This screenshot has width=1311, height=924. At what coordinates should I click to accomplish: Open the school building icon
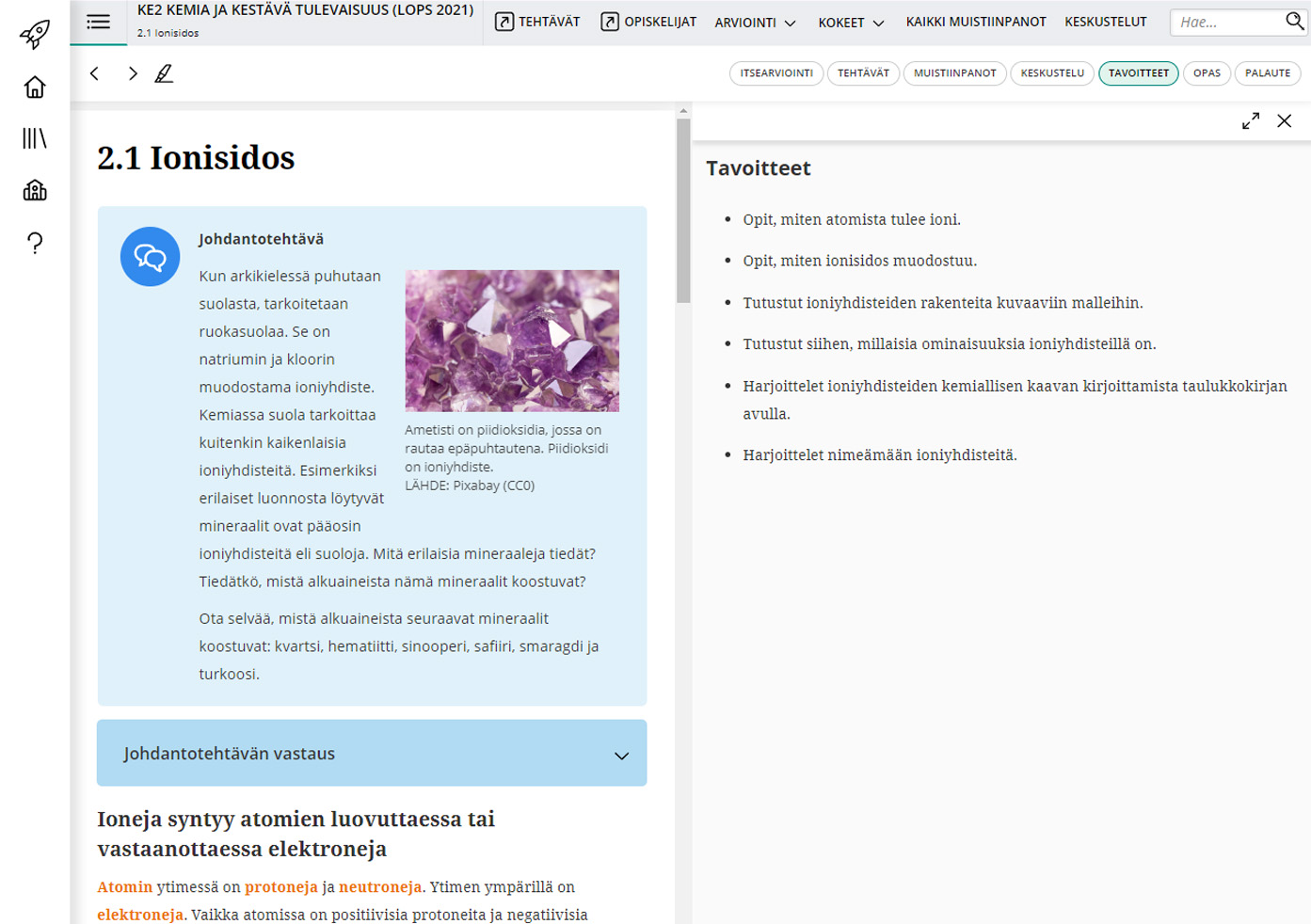35,191
